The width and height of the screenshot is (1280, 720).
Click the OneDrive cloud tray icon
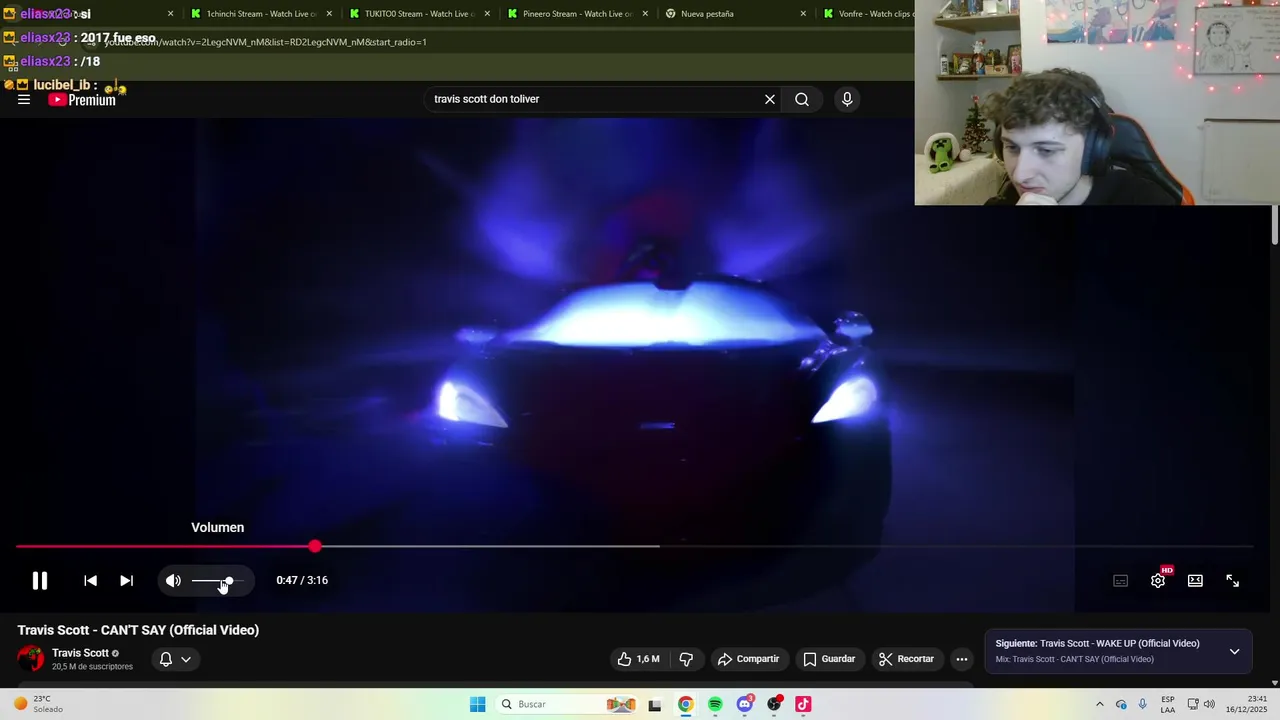click(1121, 704)
